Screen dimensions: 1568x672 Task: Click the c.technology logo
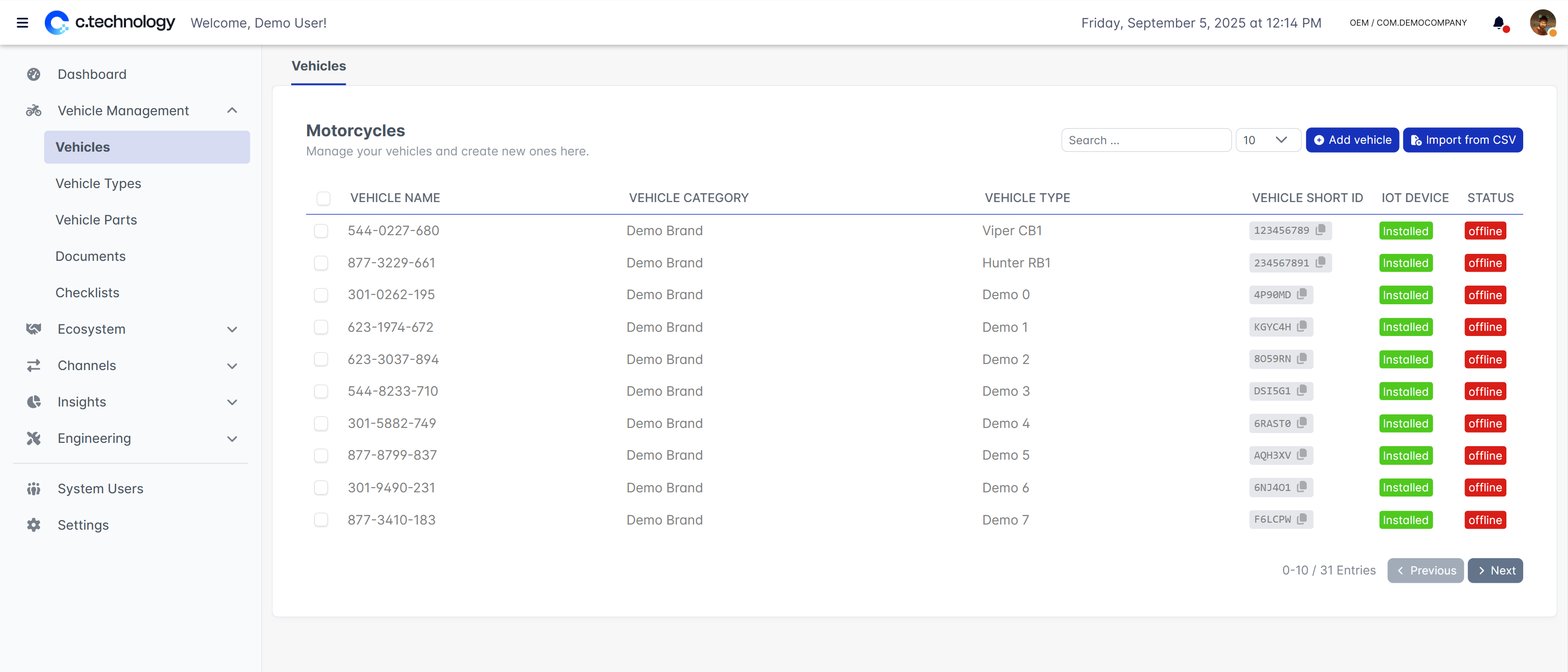click(110, 22)
